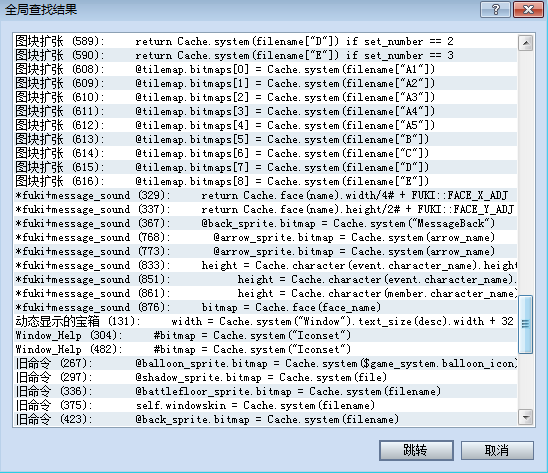548x473 pixels.
Task: Select result *fuki+message_sound (773)
Action: click(x=266, y=251)
